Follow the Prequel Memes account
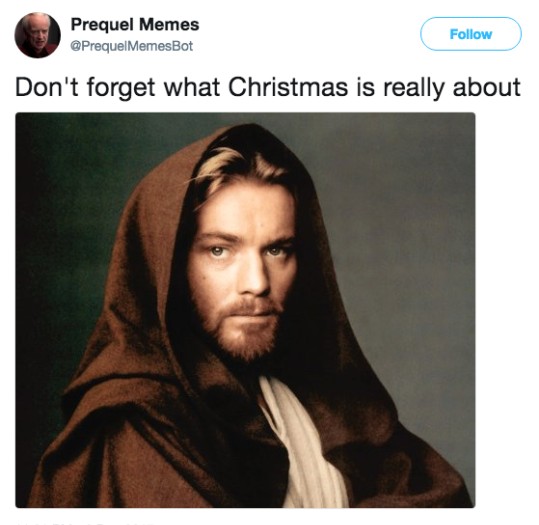539x525 pixels. click(471, 34)
